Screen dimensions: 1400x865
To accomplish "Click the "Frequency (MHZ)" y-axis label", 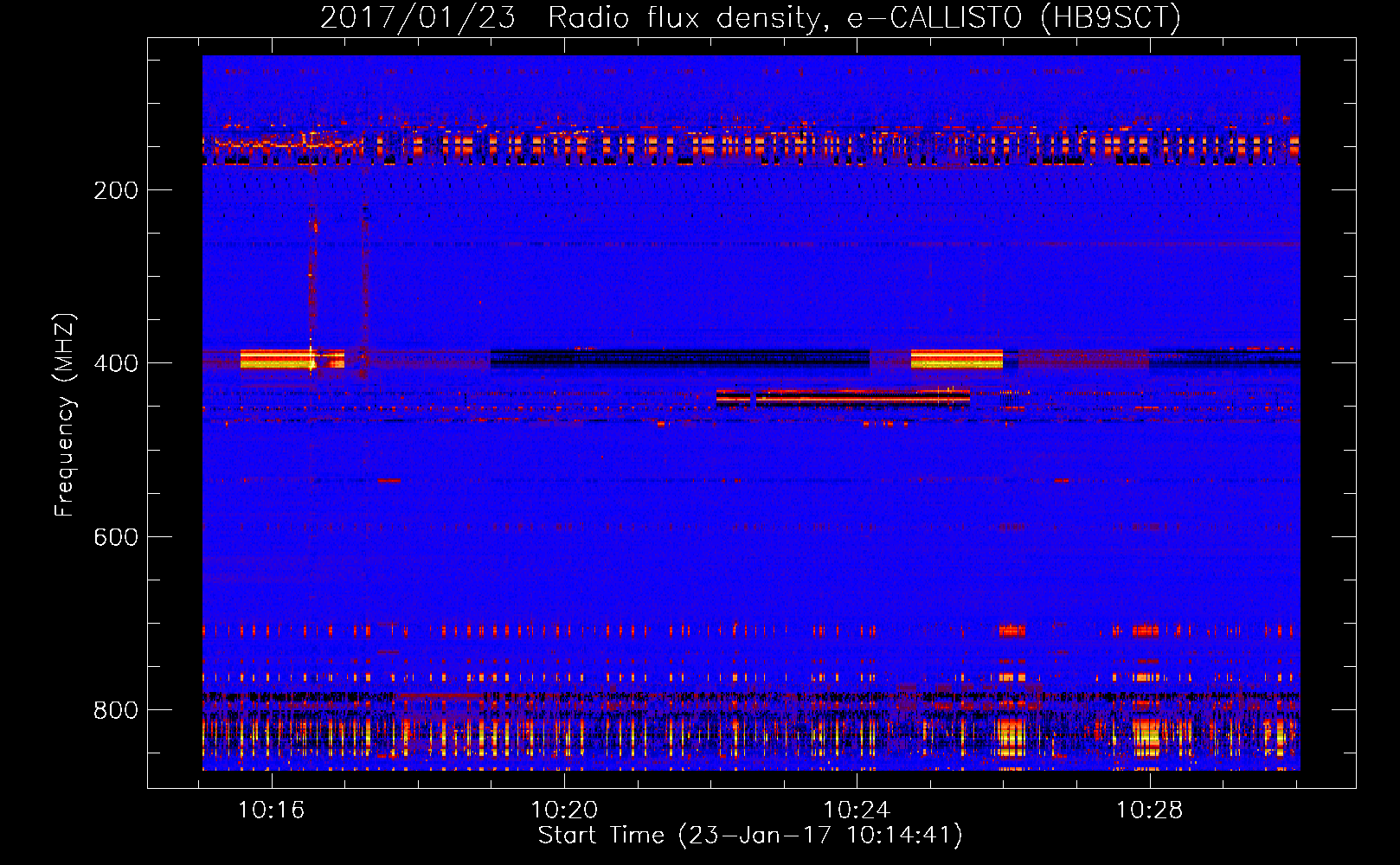I will pos(65,414).
